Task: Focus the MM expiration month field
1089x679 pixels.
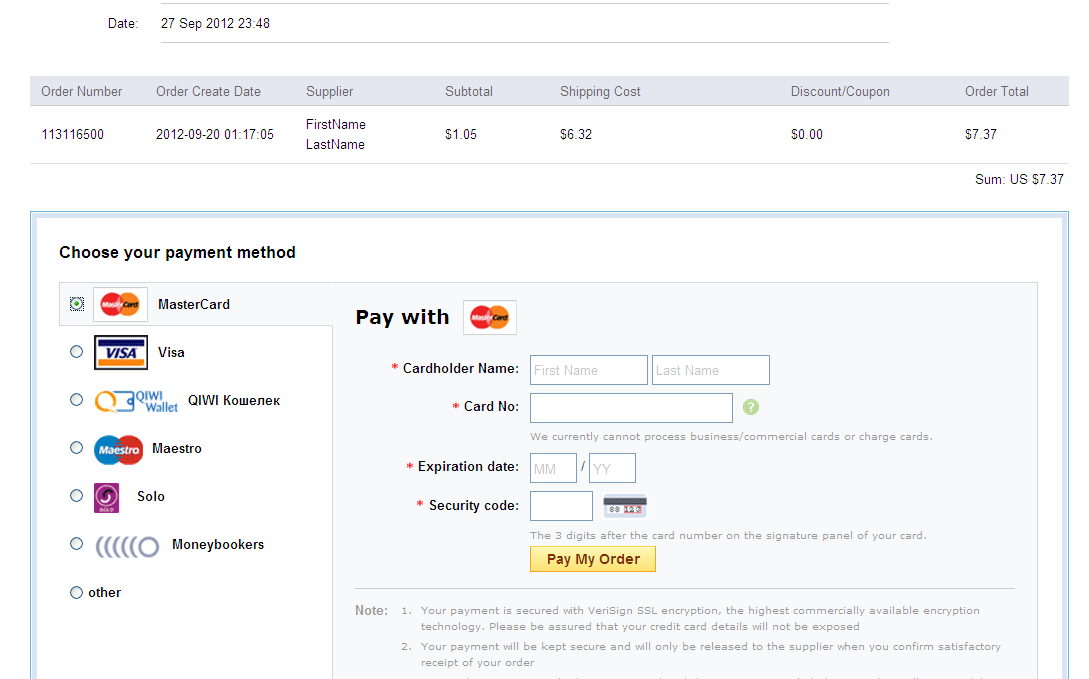Action: pyautogui.click(x=554, y=468)
